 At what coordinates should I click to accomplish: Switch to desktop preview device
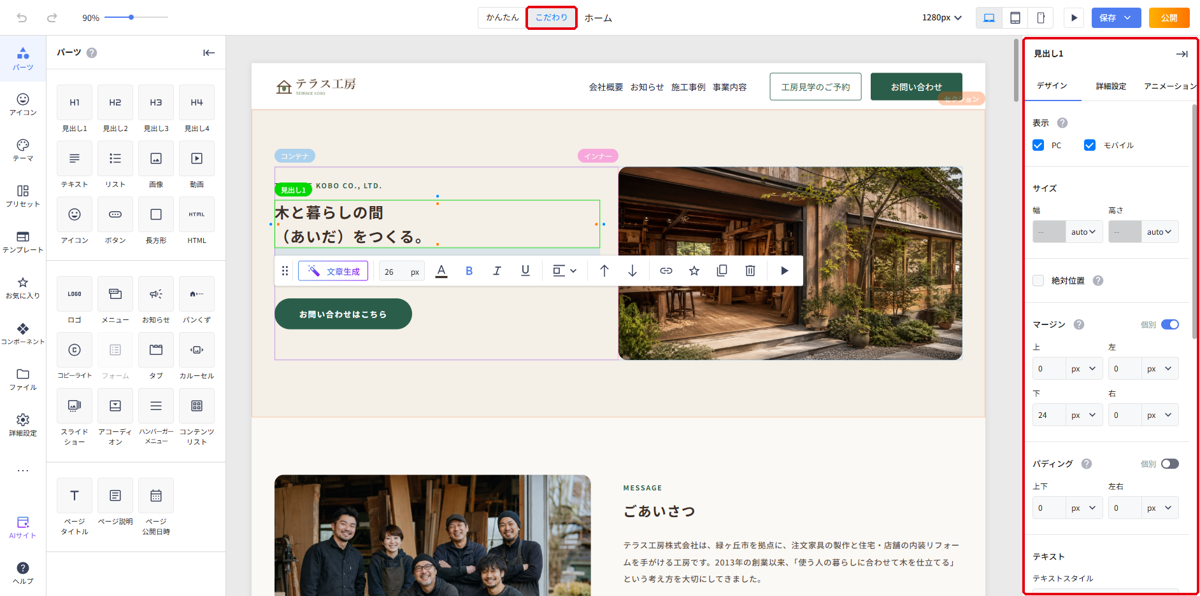pyautogui.click(x=989, y=18)
